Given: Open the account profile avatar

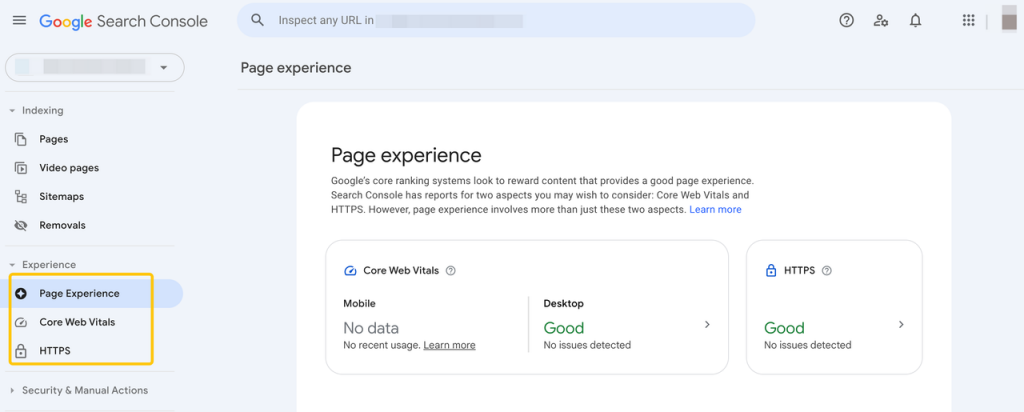Looking at the screenshot, I should [x=1010, y=20].
